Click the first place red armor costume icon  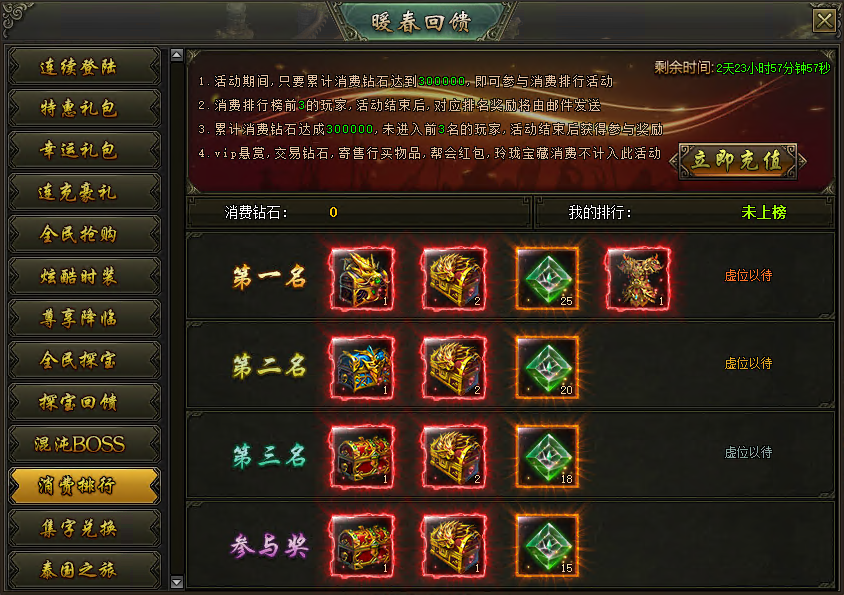[638, 279]
